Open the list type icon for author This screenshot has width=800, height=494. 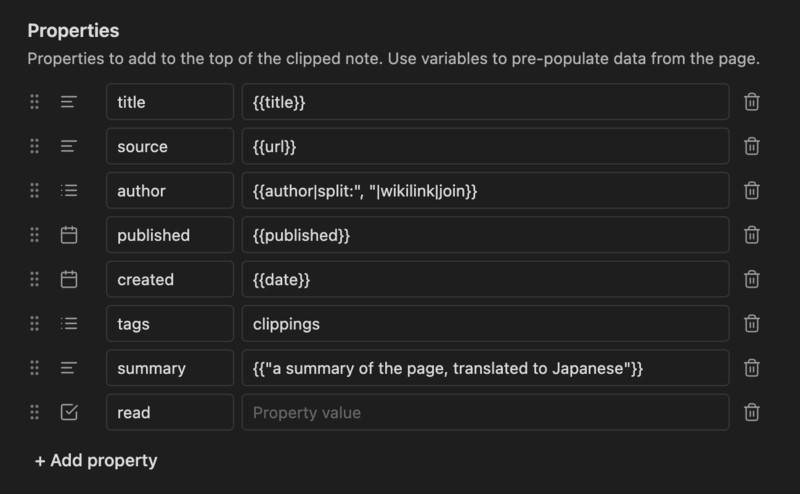pyautogui.click(x=69, y=191)
